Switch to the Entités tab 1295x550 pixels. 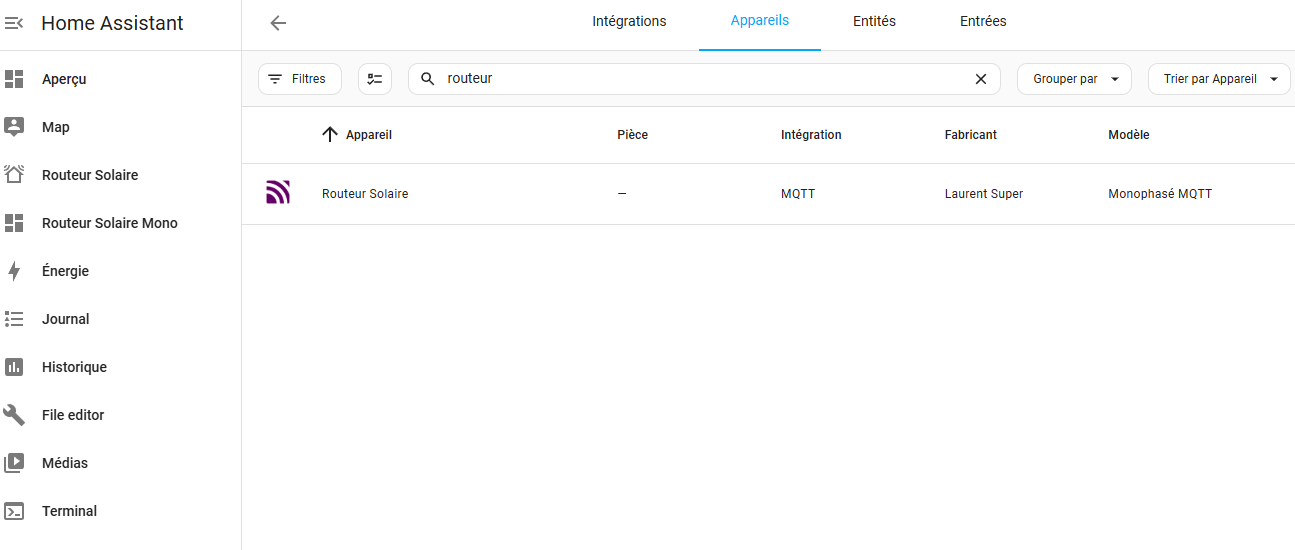tap(874, 21)
